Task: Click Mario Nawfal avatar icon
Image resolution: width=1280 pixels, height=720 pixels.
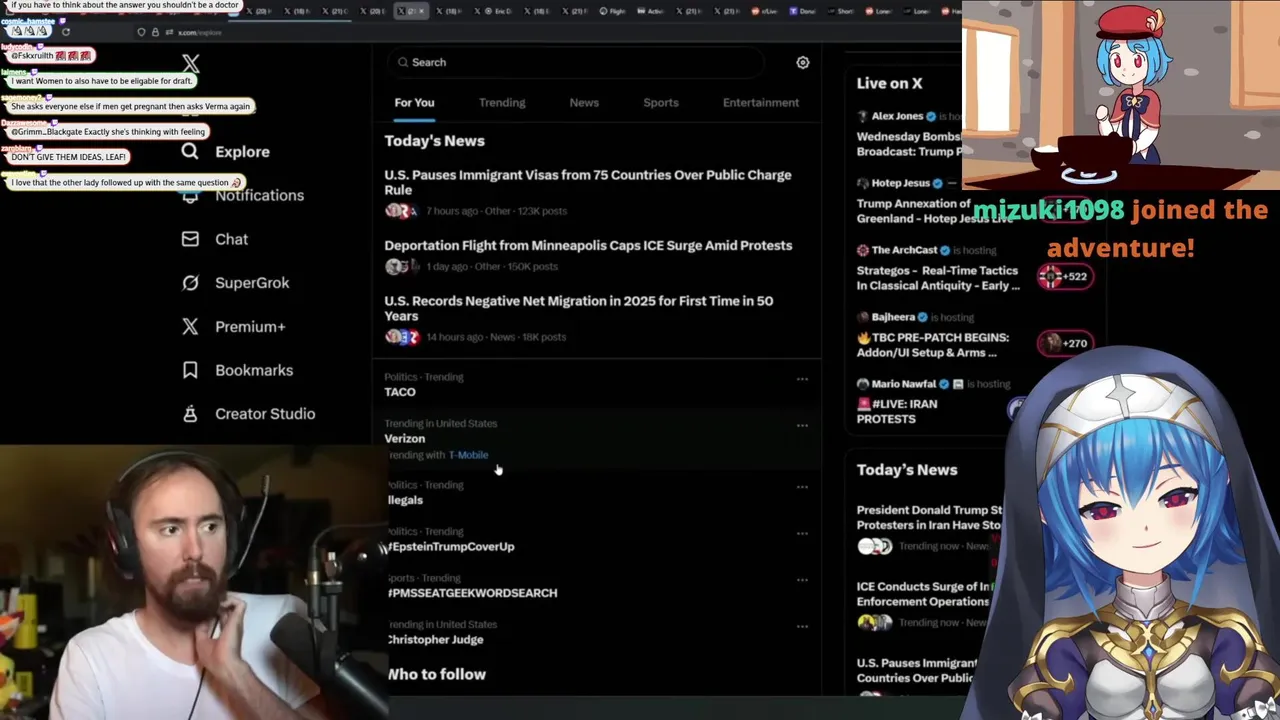Action: pyautogui.click(x=863, y=384)
